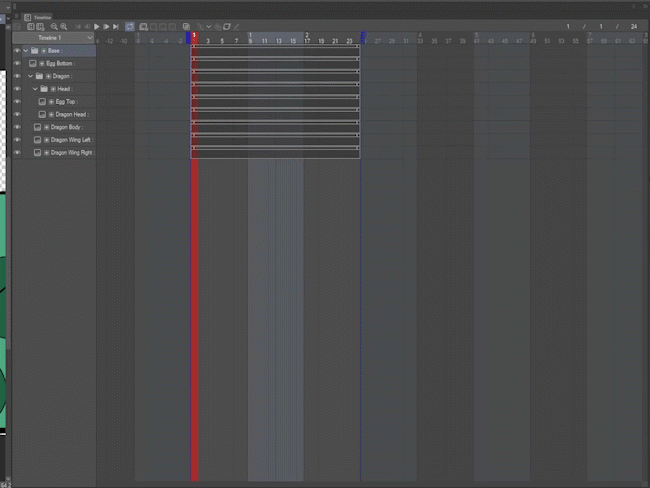Image resolution: width=650 pixels, height=488 pixels.
Task: Click the Base folder icon
Action: tap(34, 51)
